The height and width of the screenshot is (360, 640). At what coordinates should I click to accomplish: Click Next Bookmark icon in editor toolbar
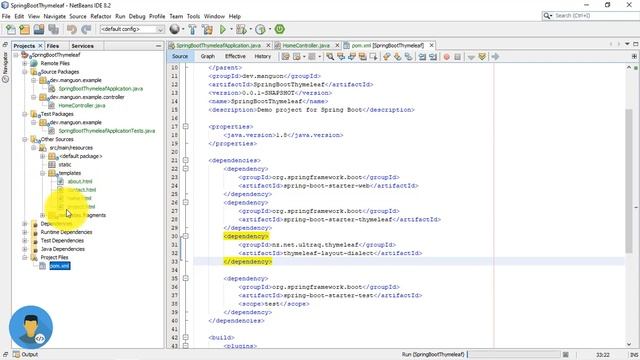[397, 57]
